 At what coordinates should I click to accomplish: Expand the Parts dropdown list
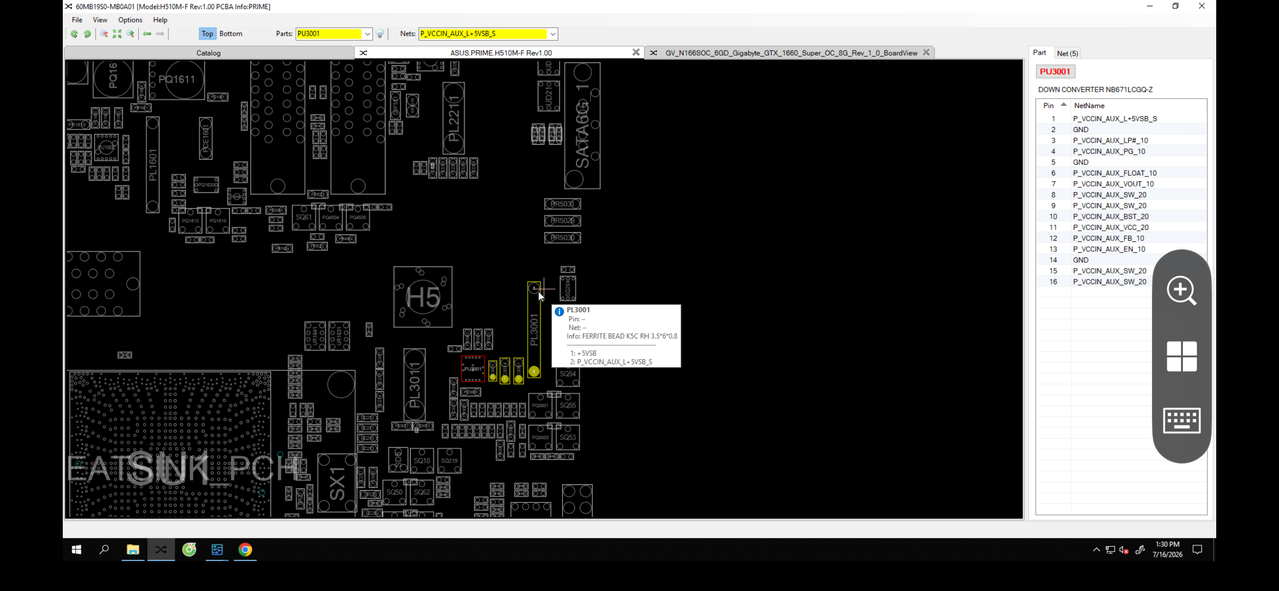tap(367, 34)
